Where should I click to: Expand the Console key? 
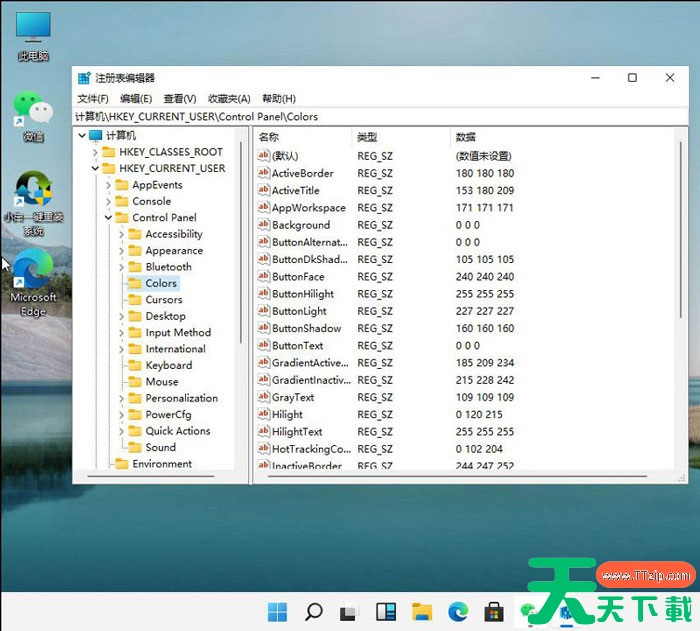(108, 201)
